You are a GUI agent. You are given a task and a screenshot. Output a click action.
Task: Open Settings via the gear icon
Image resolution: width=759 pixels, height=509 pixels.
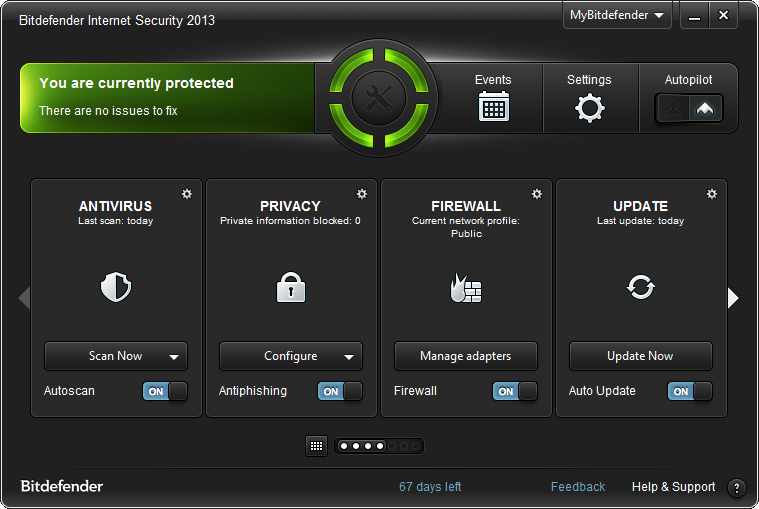coord(589,107)
